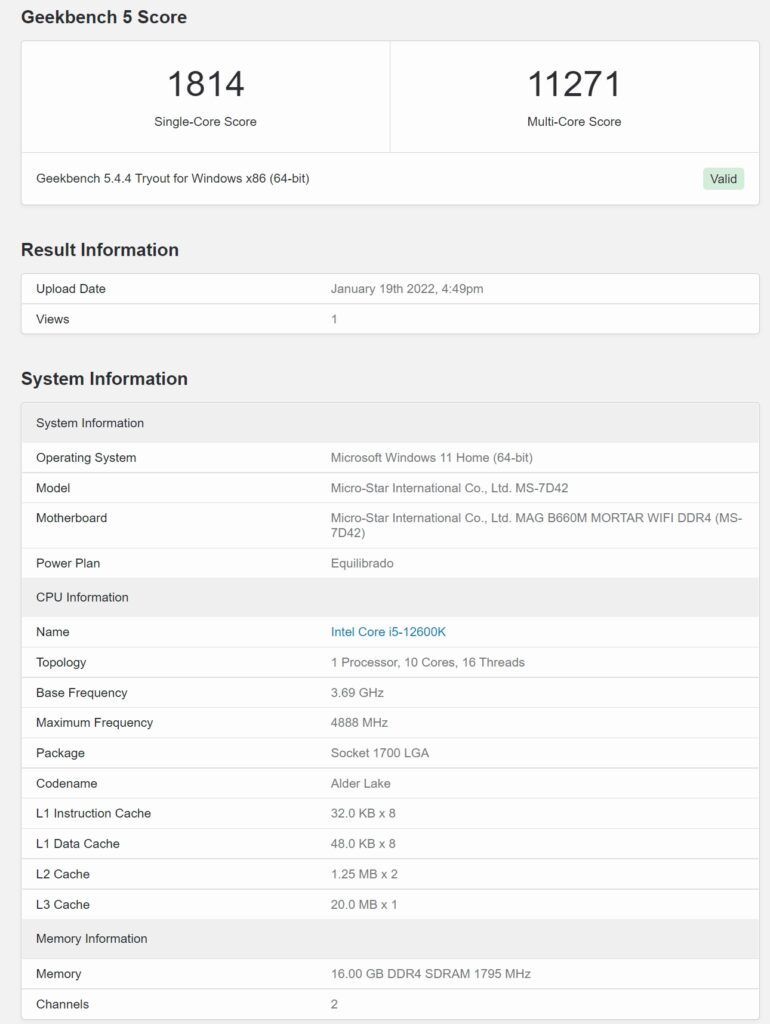Select L1 instruction cache value 32.0 KB x 8
The width and height of the screenshot is (770, 1024).
click(x=363, y=813)
